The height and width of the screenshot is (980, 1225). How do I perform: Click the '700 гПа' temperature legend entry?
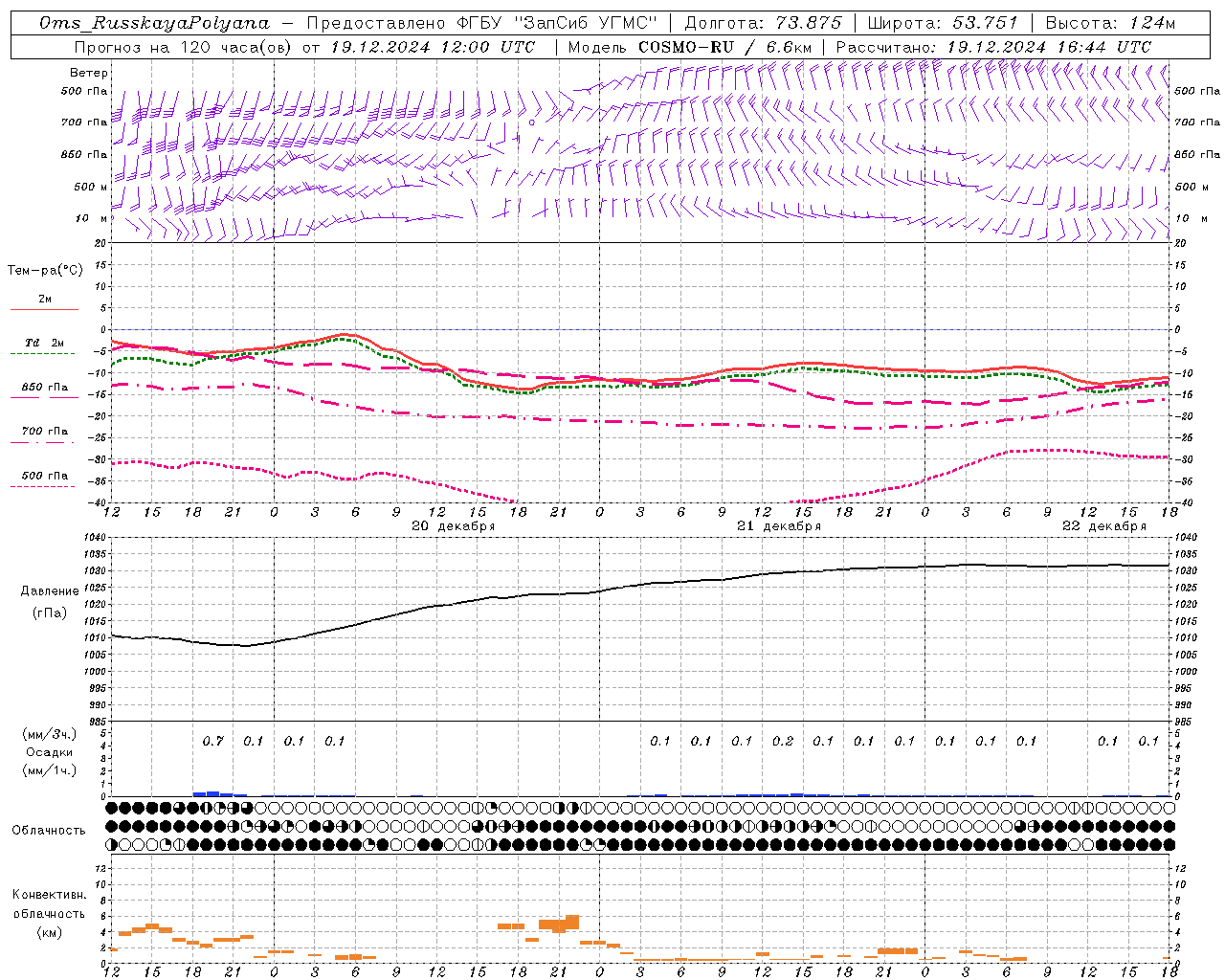point(45,432)
